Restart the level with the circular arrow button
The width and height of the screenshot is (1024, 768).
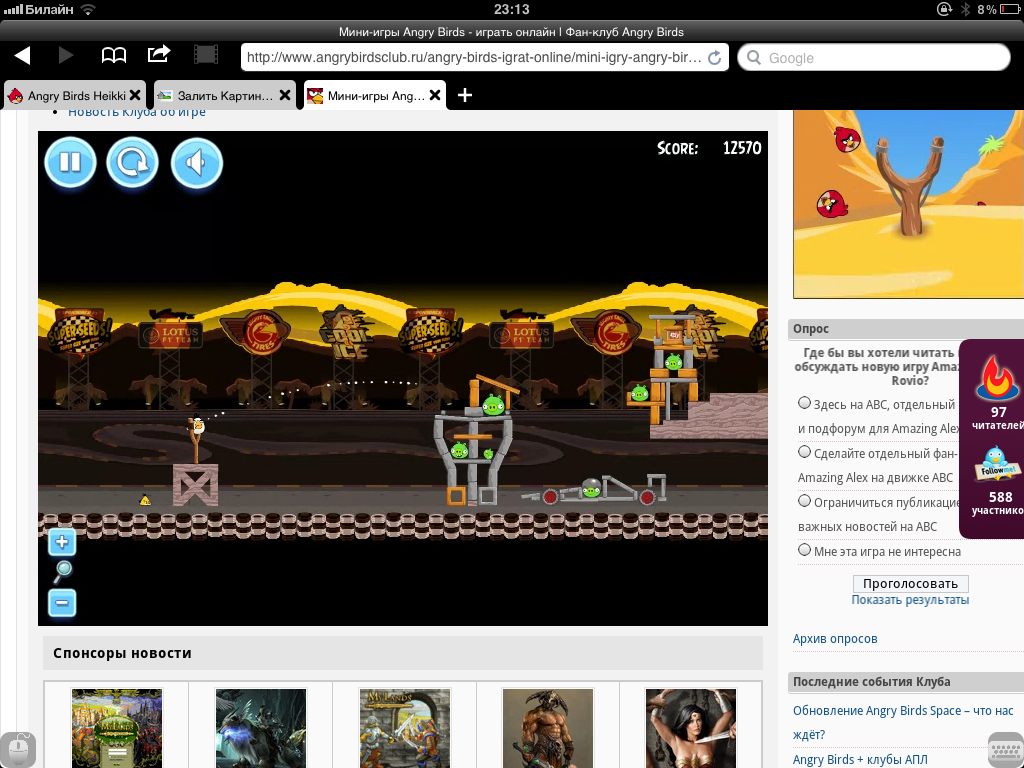click(133, 162)
